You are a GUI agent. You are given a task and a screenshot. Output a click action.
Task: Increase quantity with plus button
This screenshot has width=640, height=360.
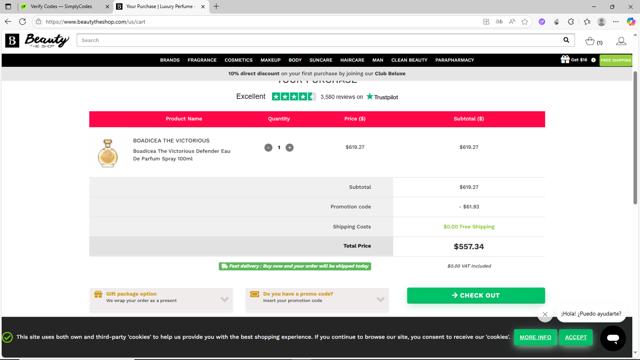(289, 147)
